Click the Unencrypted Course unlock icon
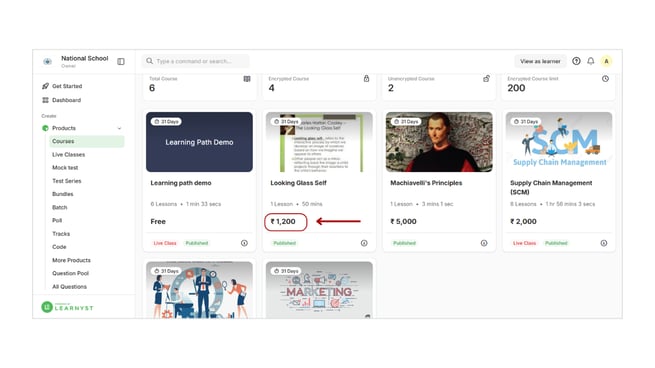Image resolution: width=655 pixels, height=368 pixels. click(x=486, y=79)
